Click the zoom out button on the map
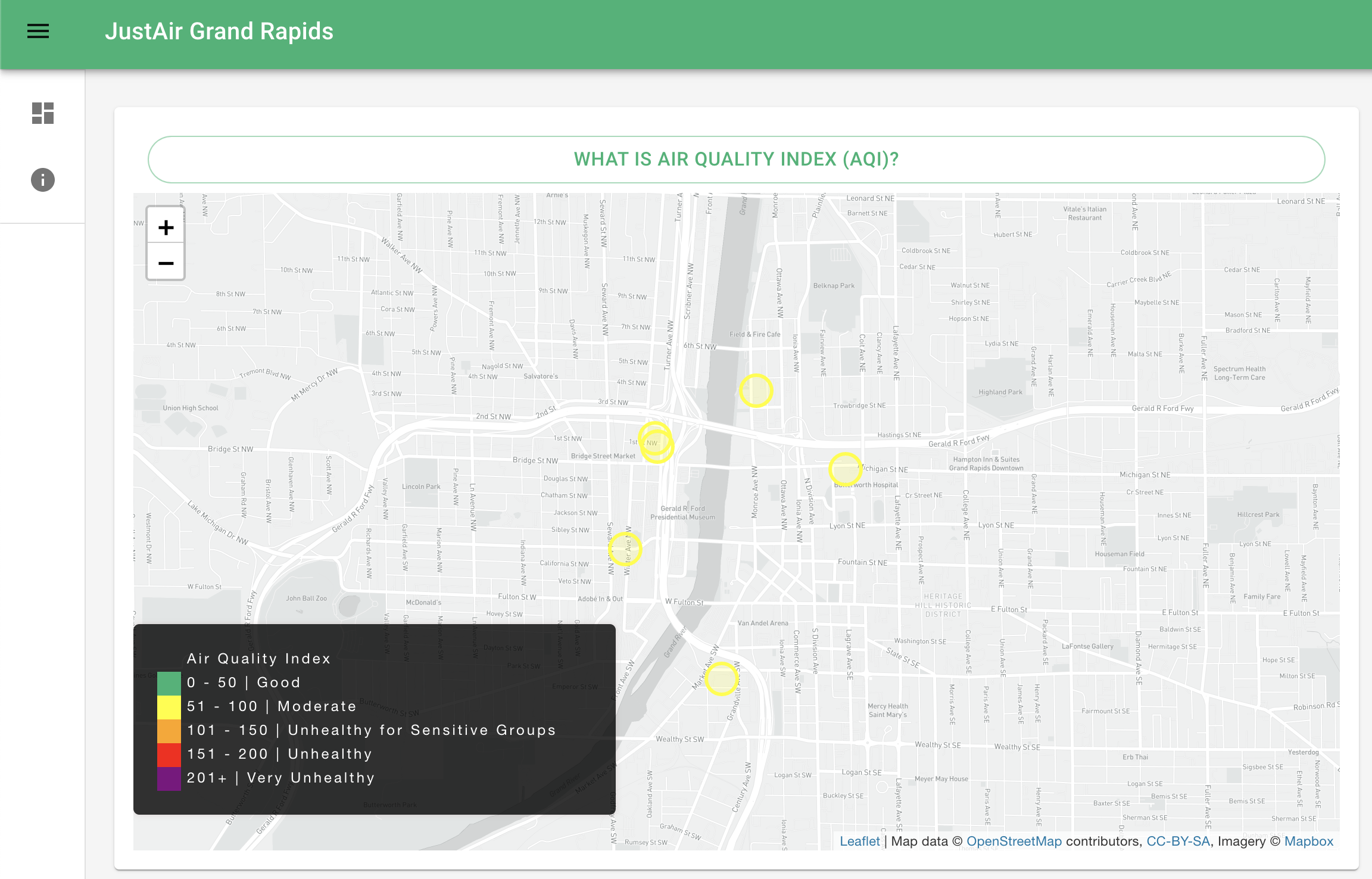1372x879 pixels. tap(165, 263)
